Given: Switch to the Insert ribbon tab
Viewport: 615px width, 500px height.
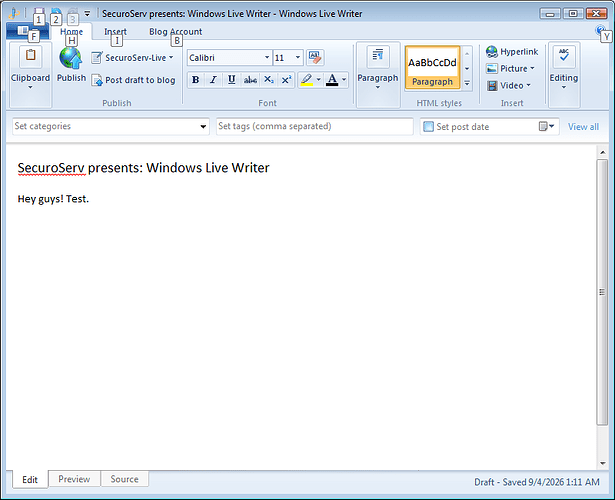Looking at the screenshot, I should [x=115, y=31].
